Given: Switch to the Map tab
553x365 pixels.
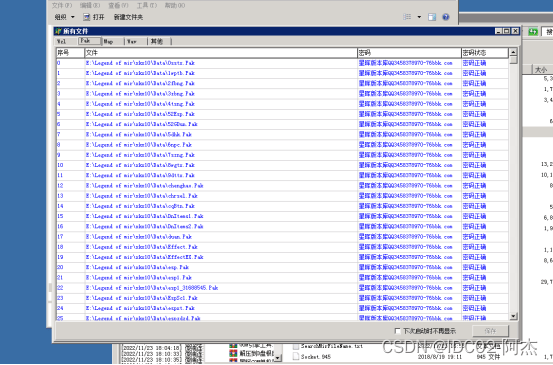Looking at the screenshot, I should [113, 41].
